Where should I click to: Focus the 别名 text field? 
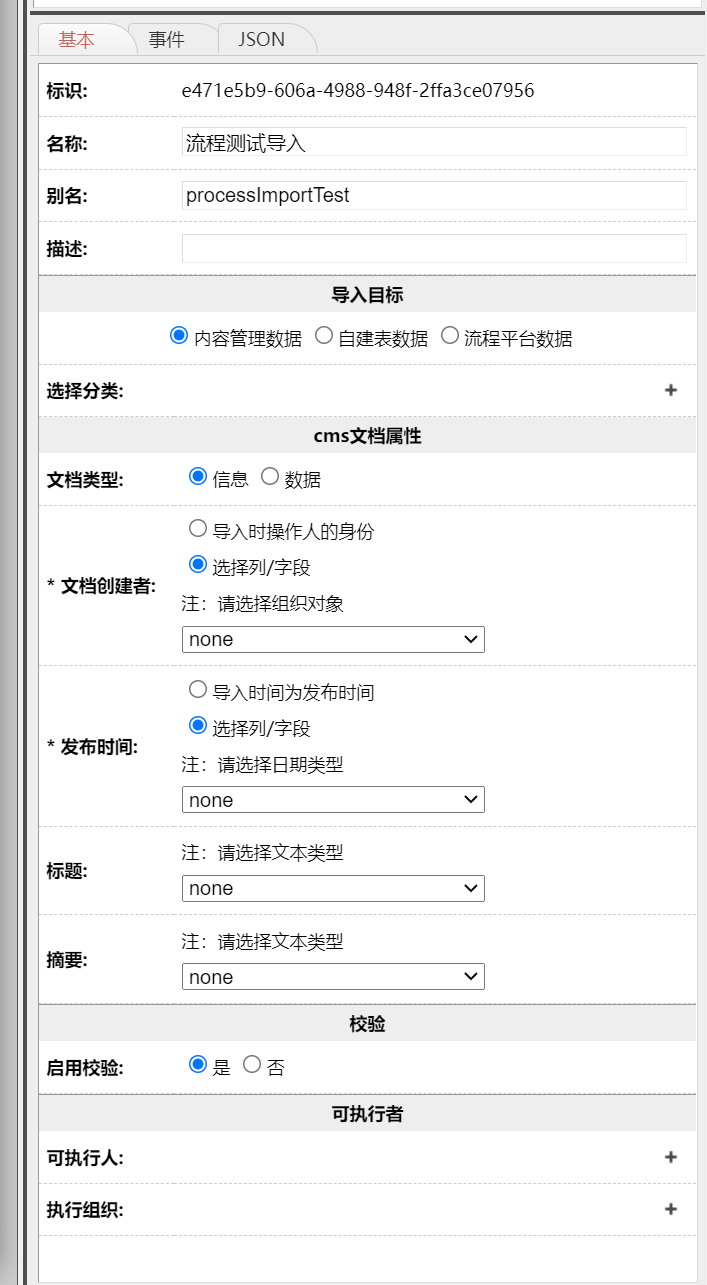click(434, 195)
